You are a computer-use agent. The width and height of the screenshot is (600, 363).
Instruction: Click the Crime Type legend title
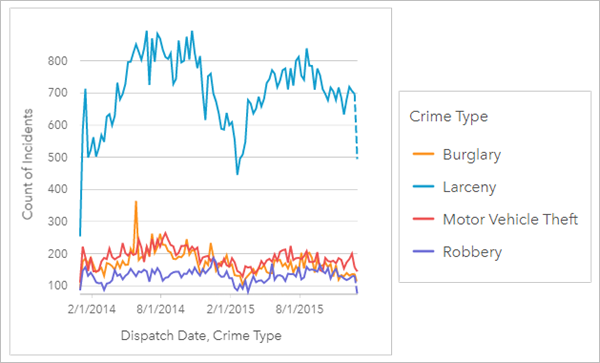coord(449,116)
